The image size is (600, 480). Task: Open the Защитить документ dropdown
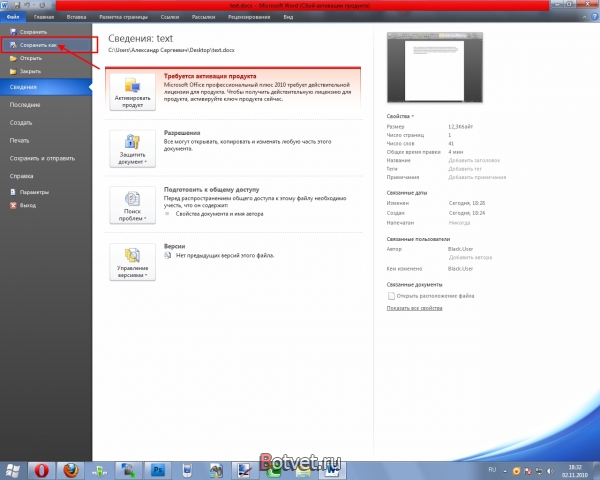pyautogui.click(x=132, y=149)
